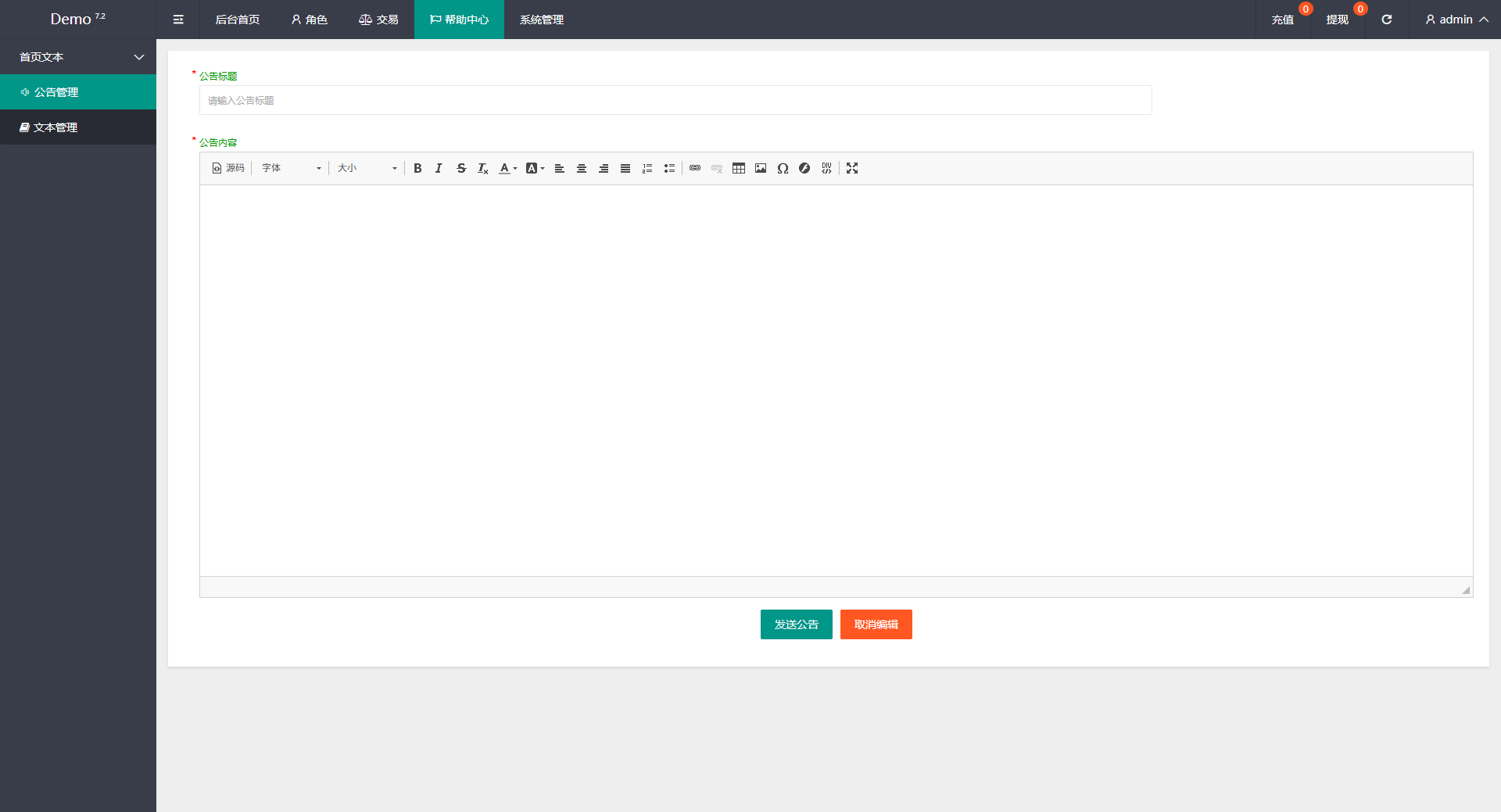This screenshot has width=1501, height=812.
Task: Open the special character (Omega) picker
Action: [x=783, y=168]
